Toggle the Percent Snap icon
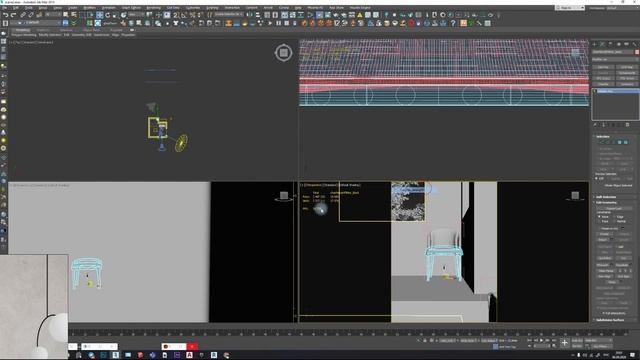This screenshot has height=360, width=640. coord(192,15)
